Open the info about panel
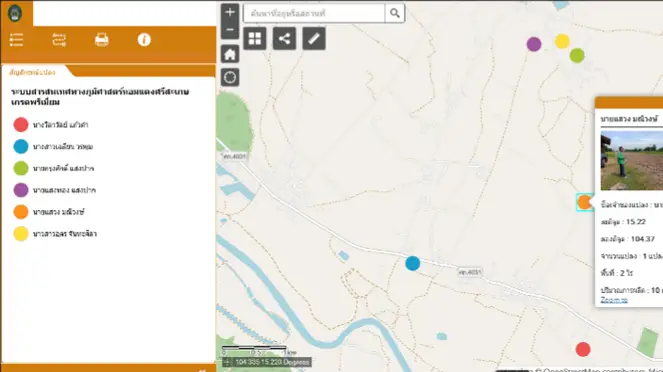 point(144,40)
